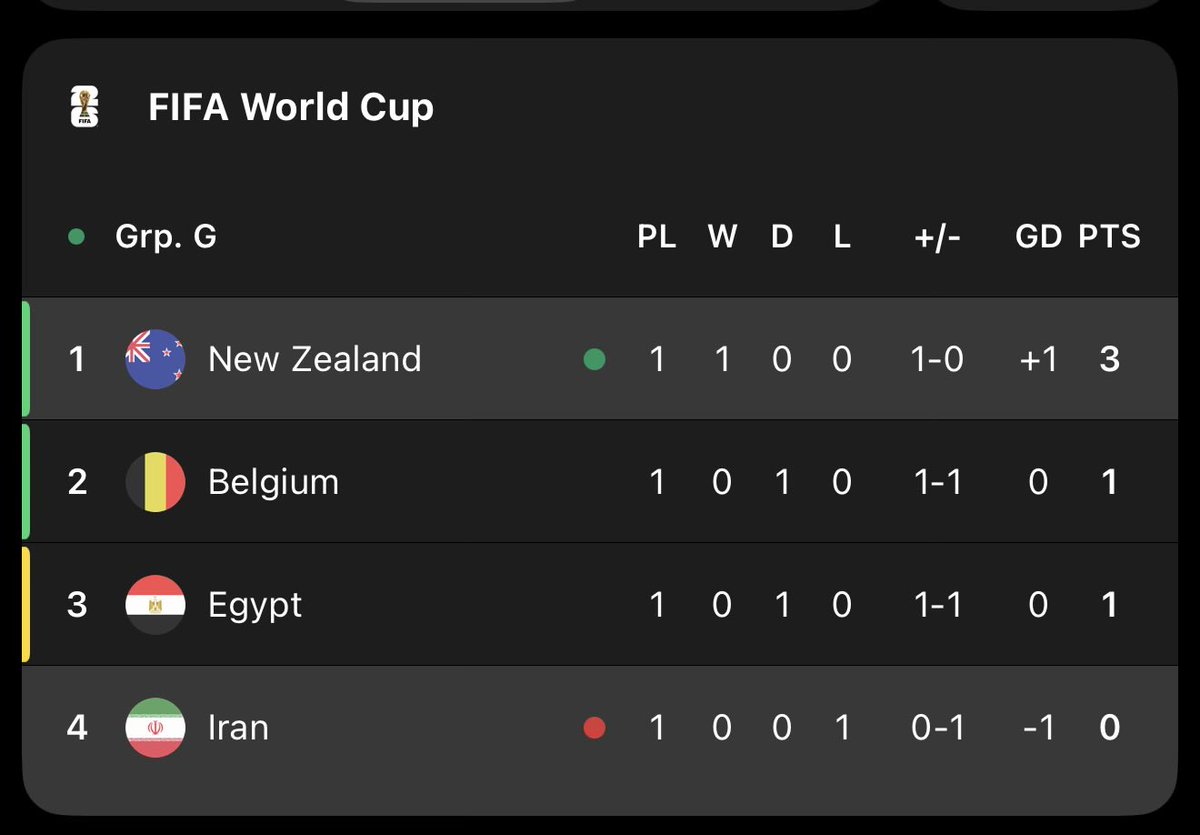Screen dimensions: 1200x835
Task: Tap the Belgium flag icon
Action: [155, 482]
